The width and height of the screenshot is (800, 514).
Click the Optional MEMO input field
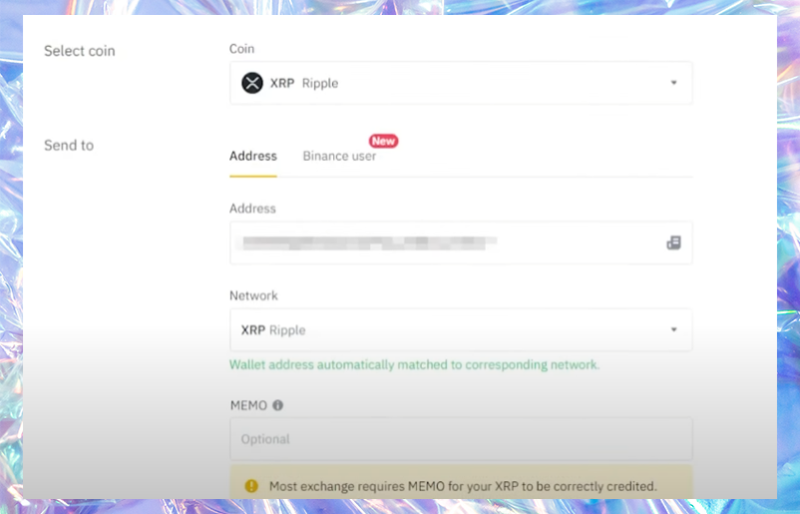pyautogui.click(x=461, y=439)
